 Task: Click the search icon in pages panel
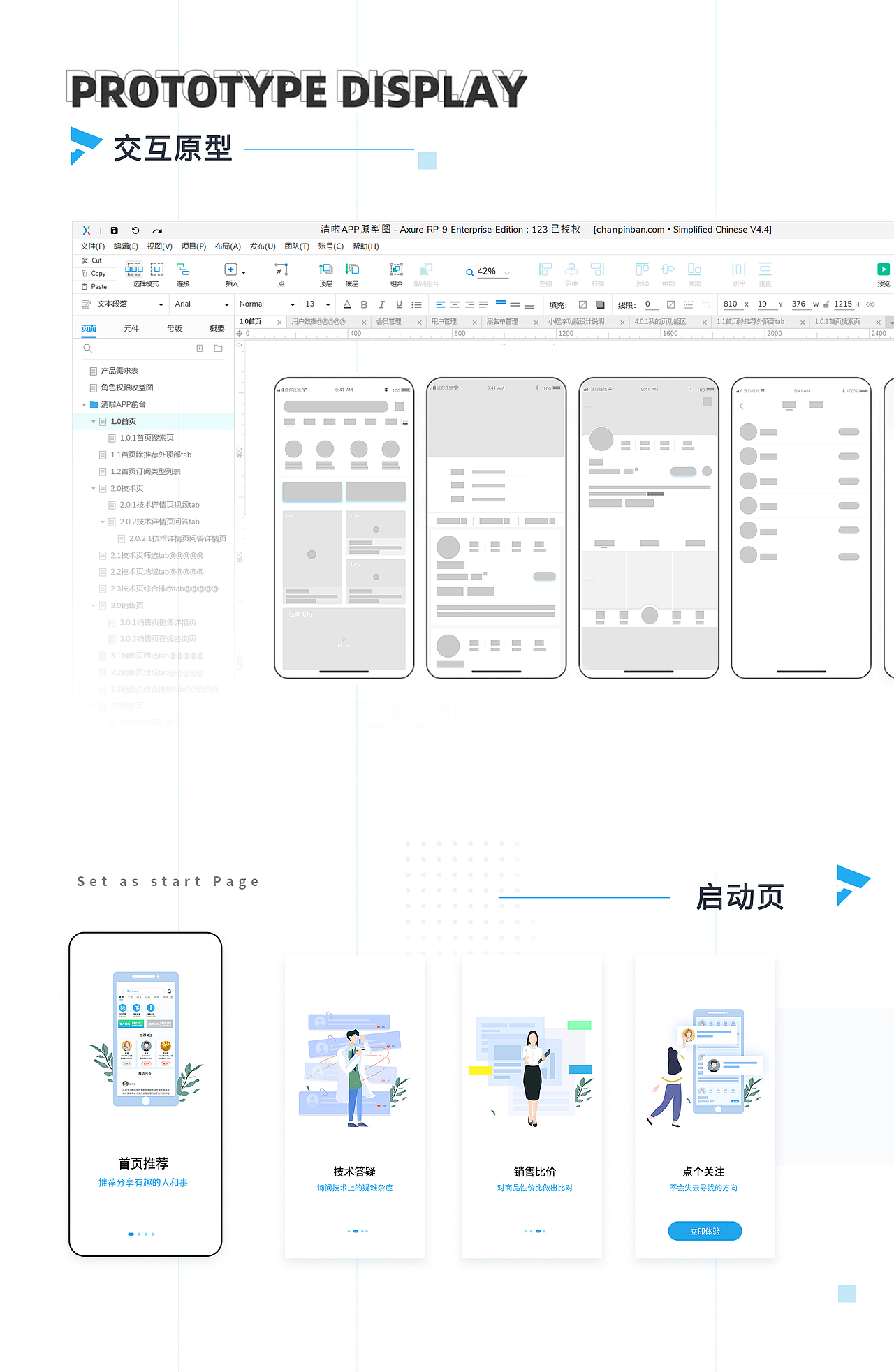tap(88, 348)
